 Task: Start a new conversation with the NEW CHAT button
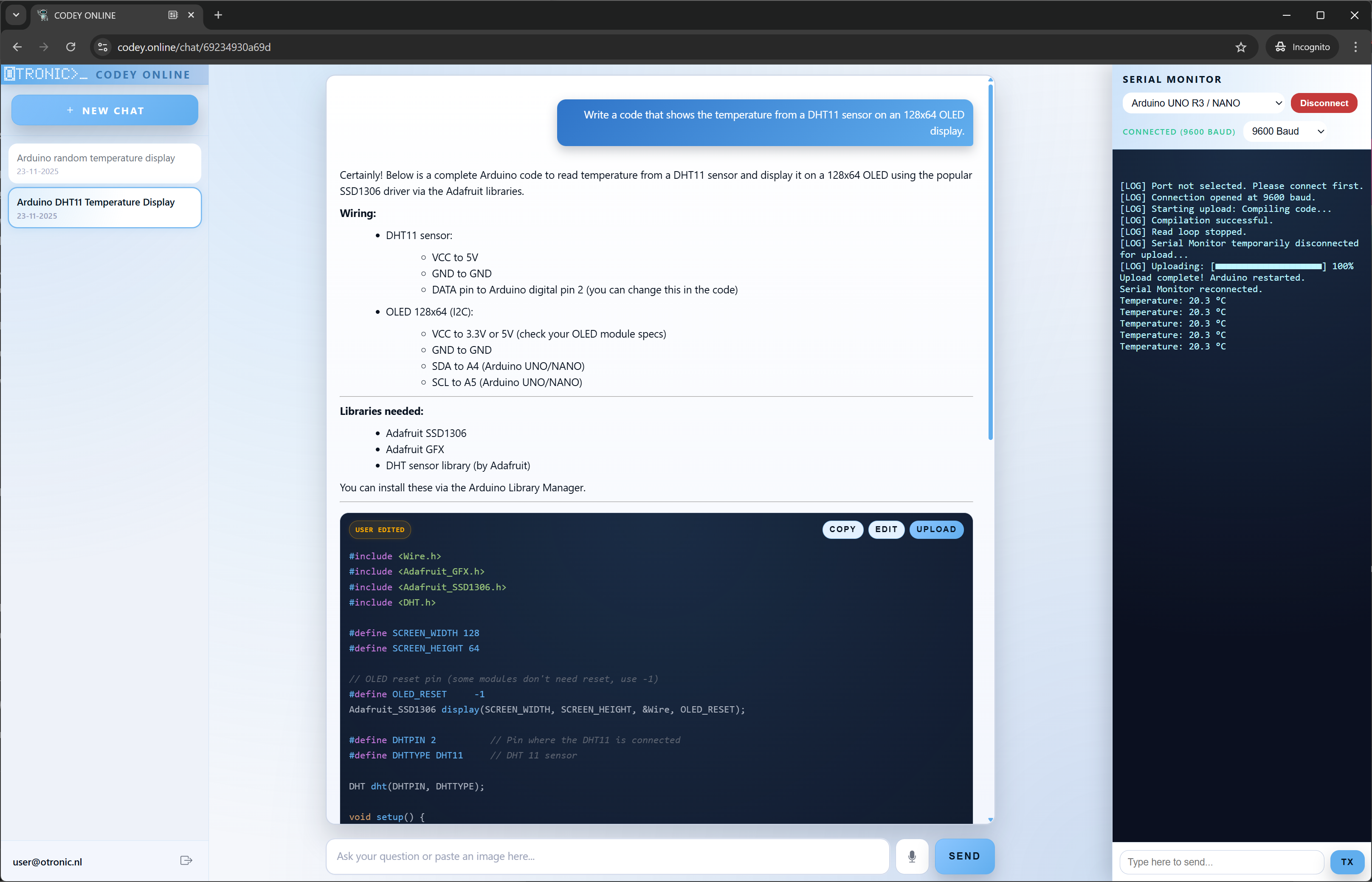104,110
